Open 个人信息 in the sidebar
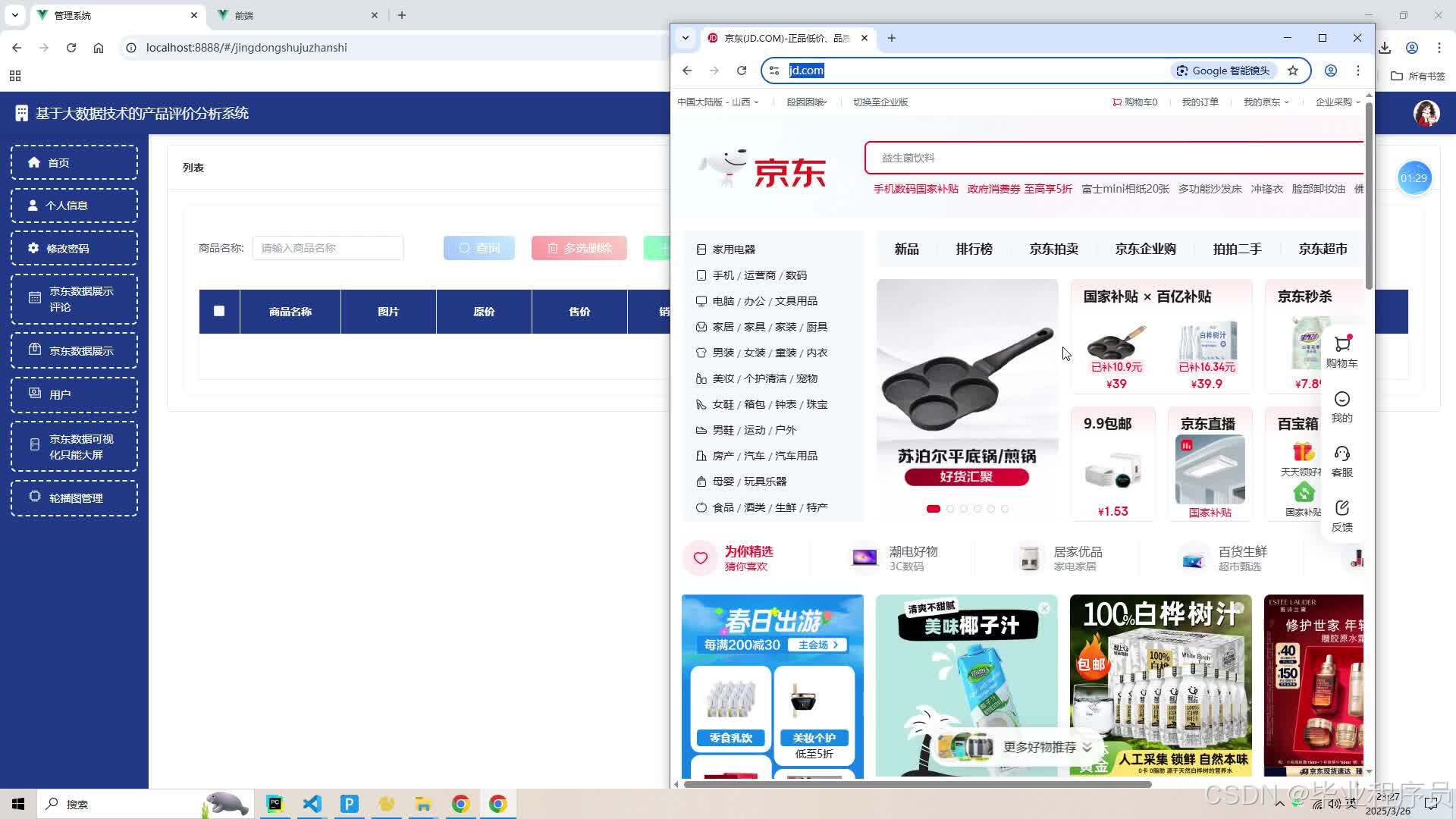Viewport: 1456px width, 819px height. tap(74, 206)
